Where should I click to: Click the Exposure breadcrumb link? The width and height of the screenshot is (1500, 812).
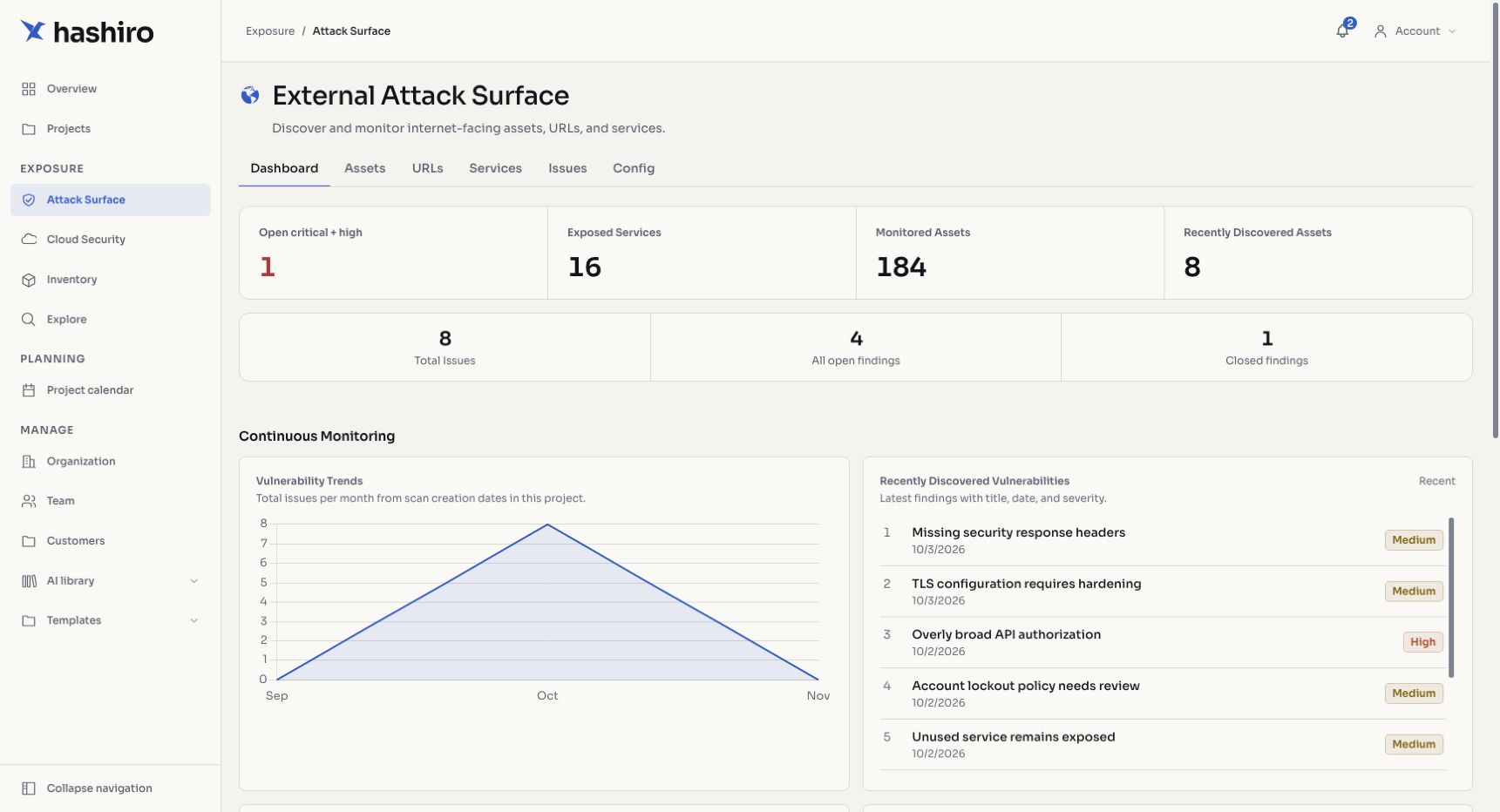270,31
